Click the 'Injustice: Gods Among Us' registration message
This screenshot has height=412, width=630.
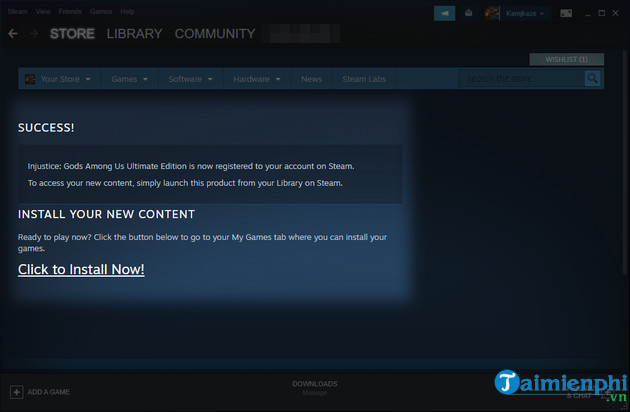pos(191,166)
